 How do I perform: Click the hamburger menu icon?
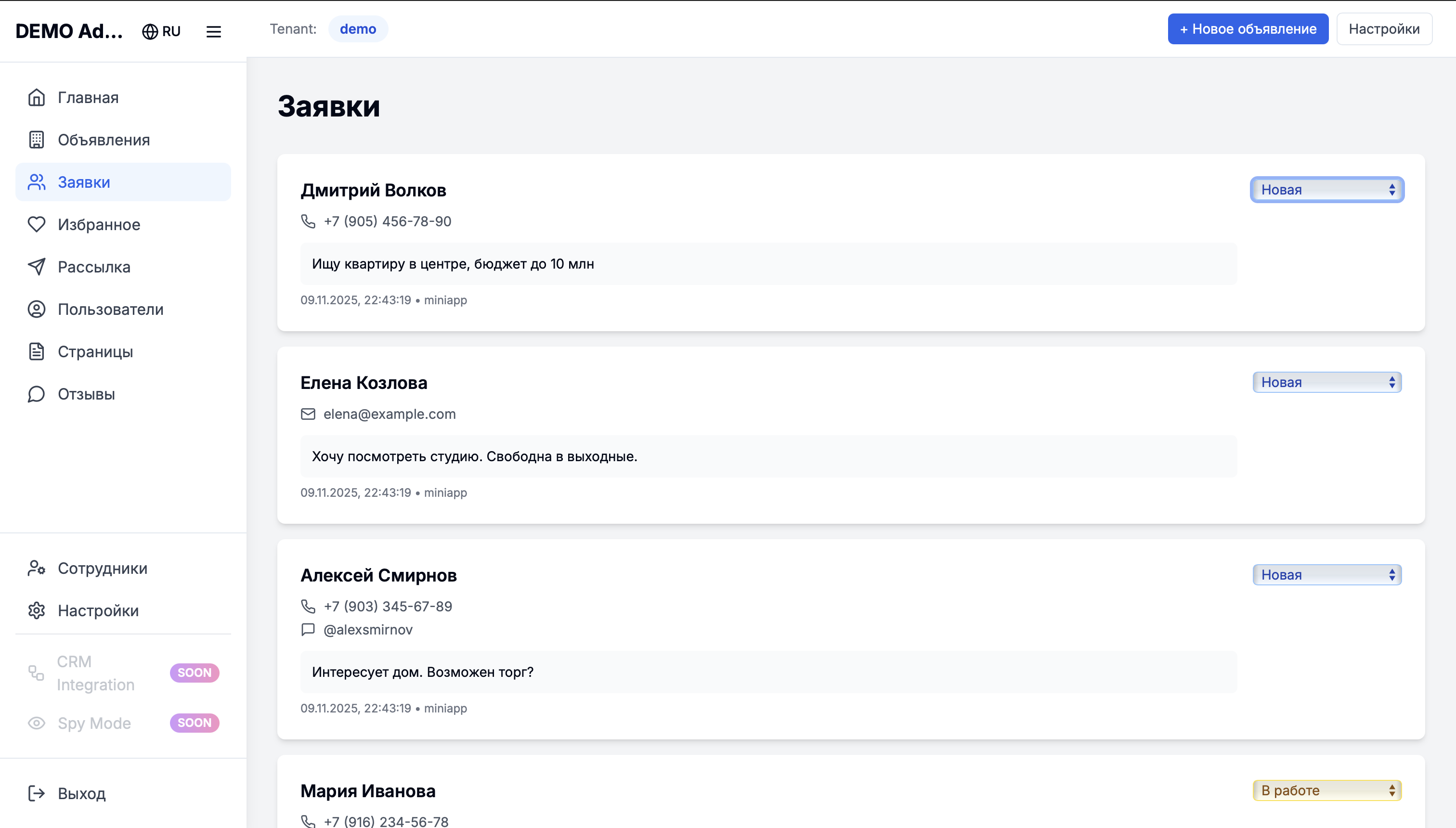click(x=213, y=31)
